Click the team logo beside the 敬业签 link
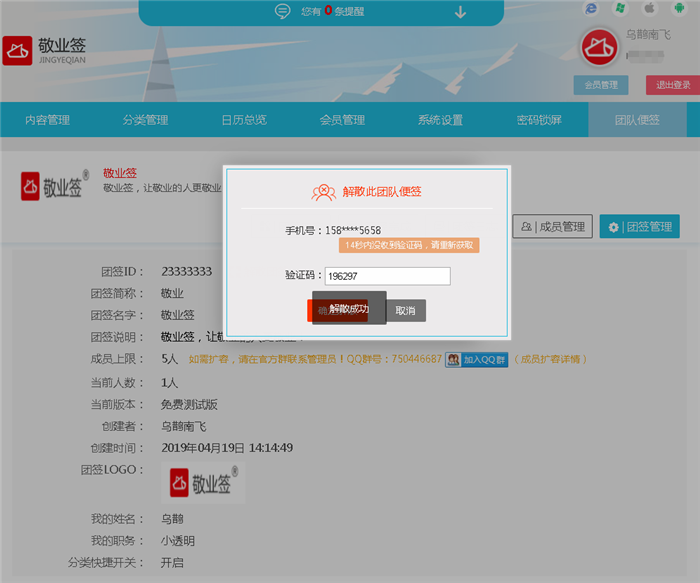The width and height of the screenshot is (700, 583). pos(54,186)
